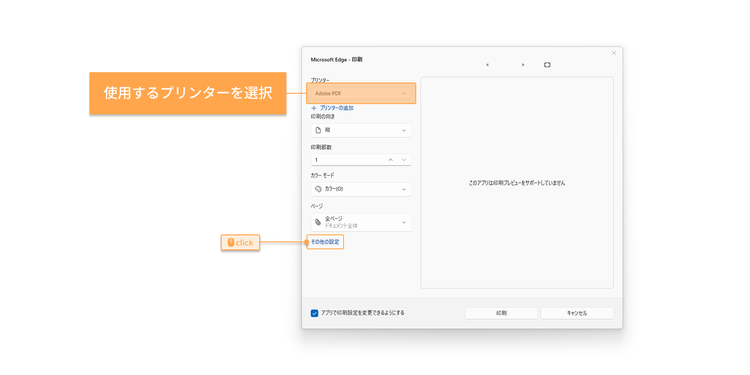750x375 pixels.
Task: Click the pages icon in page range field
Action: (318, 222)
